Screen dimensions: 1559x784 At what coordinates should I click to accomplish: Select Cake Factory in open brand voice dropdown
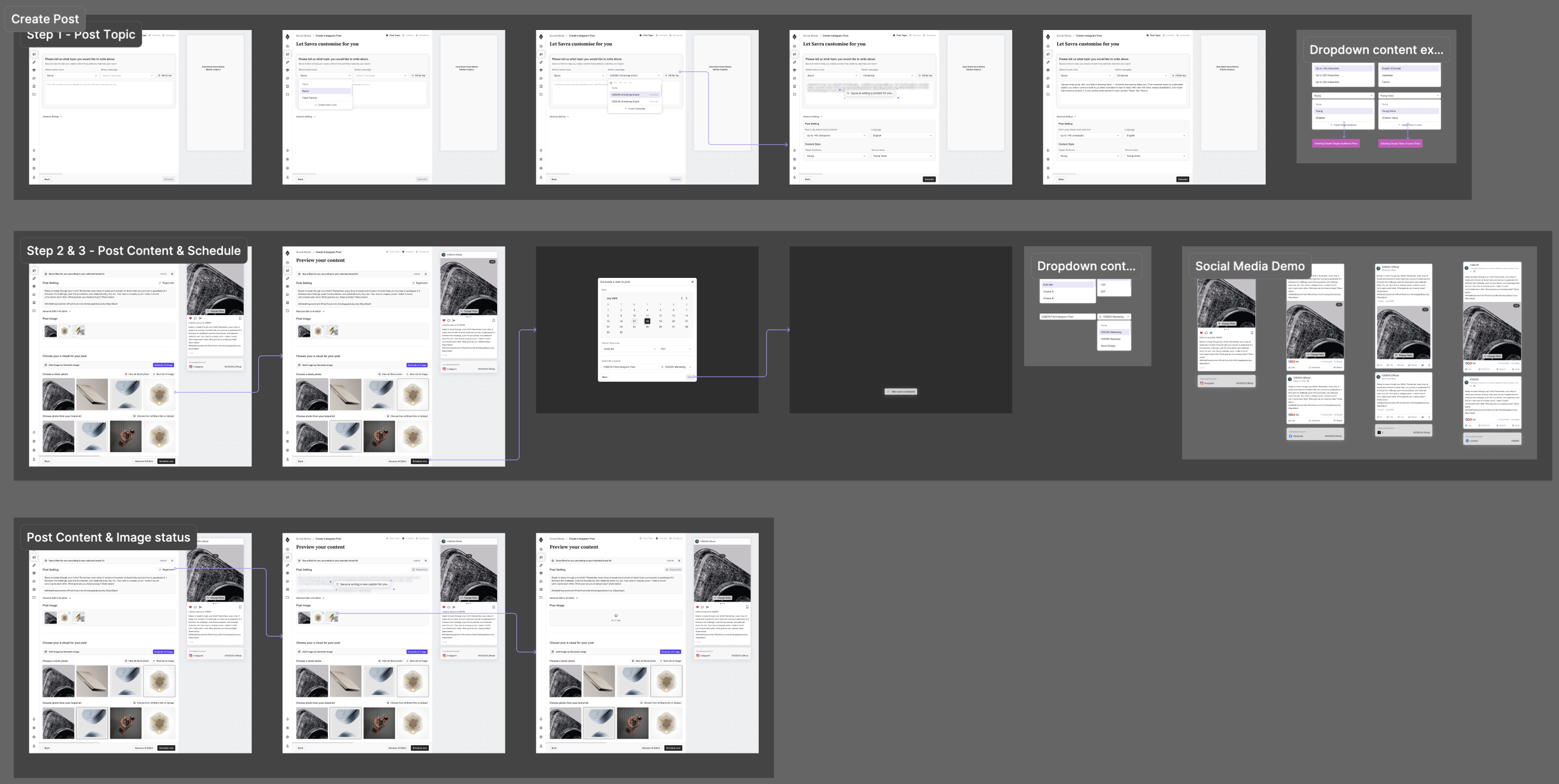(x=326, y=97)
